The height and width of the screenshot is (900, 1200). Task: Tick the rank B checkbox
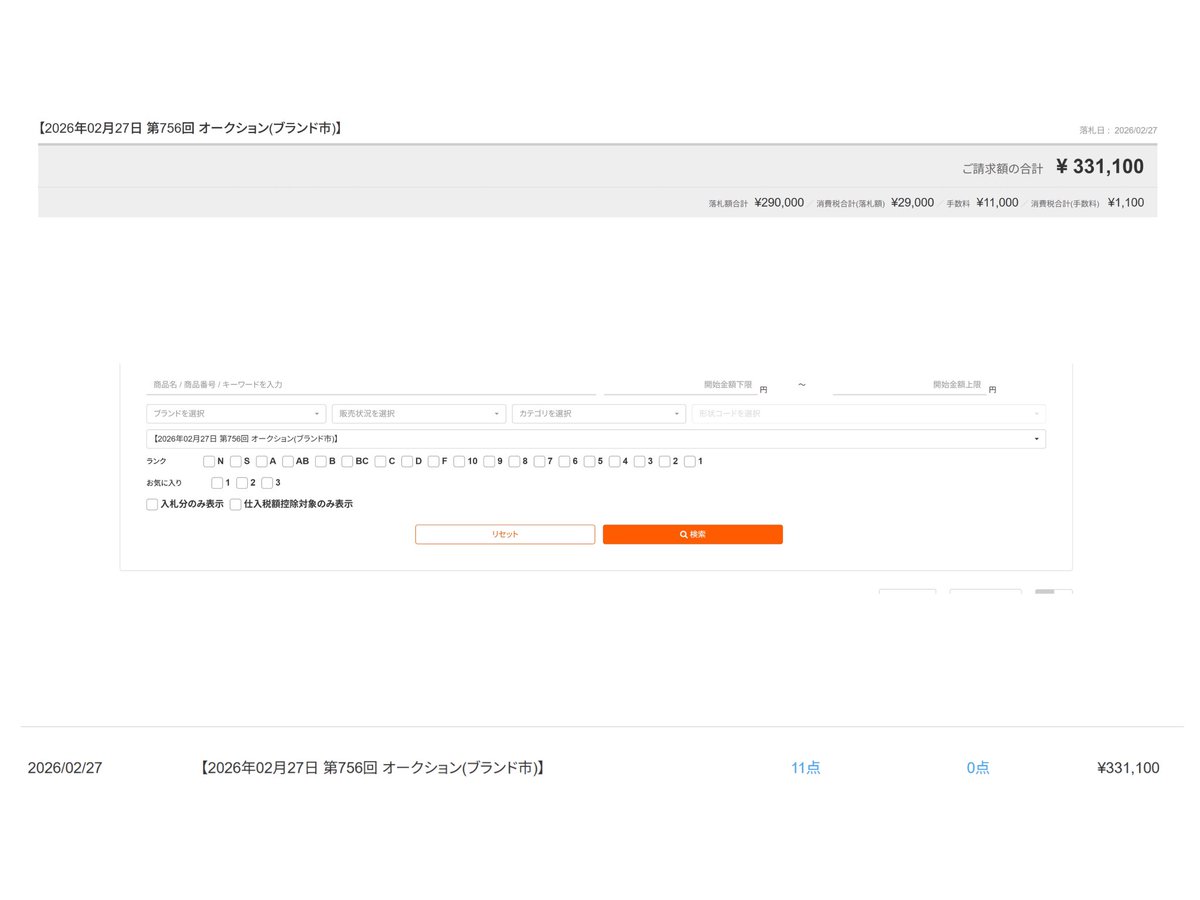tap(321, 462)
